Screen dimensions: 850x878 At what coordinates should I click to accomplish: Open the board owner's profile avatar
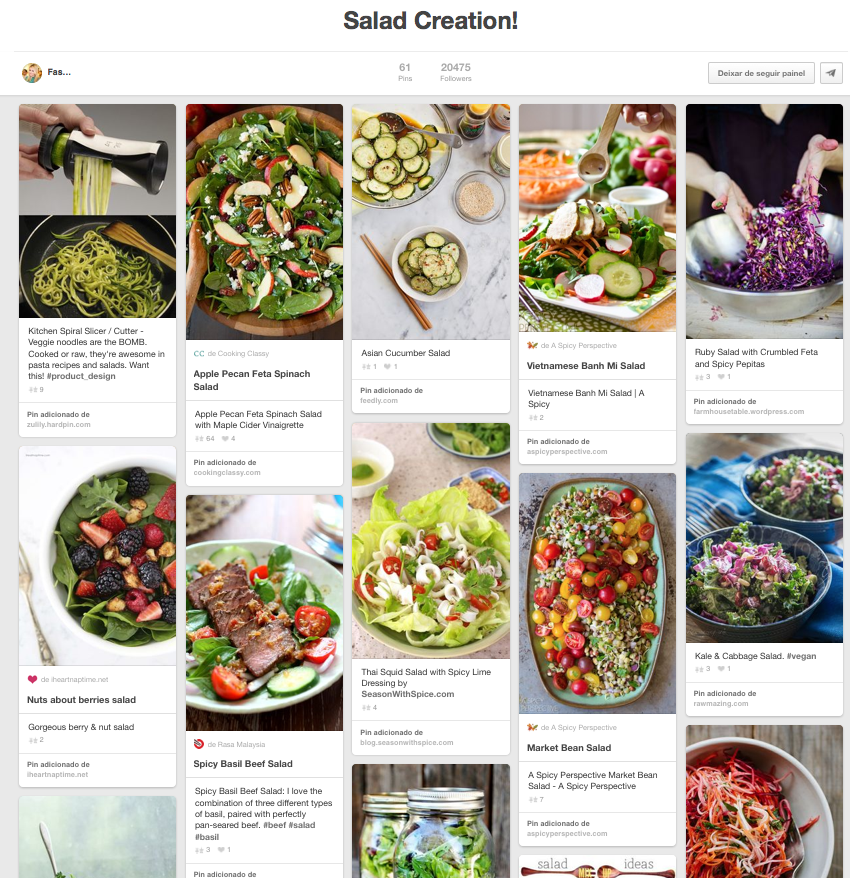pos(32,73)
